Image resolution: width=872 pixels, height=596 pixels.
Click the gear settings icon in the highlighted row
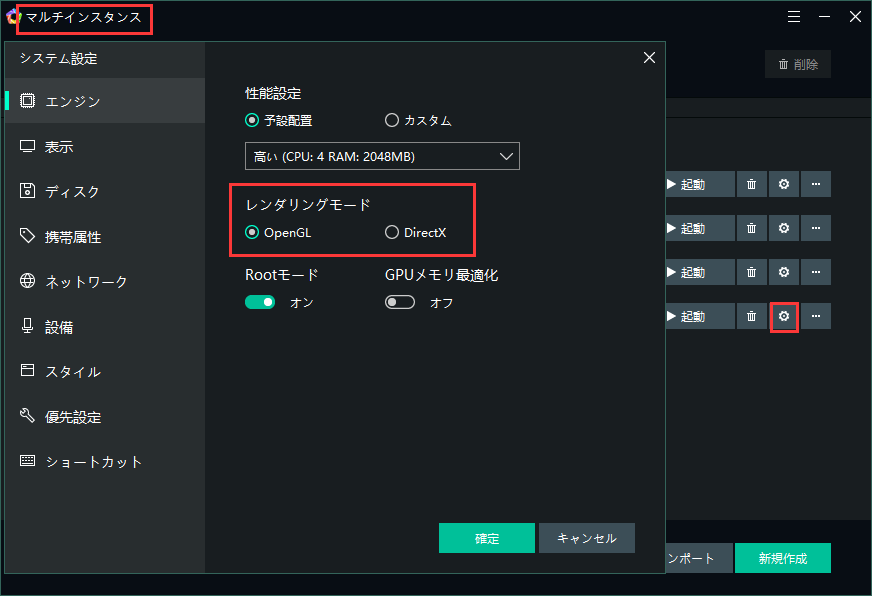(x=784, y=317)
